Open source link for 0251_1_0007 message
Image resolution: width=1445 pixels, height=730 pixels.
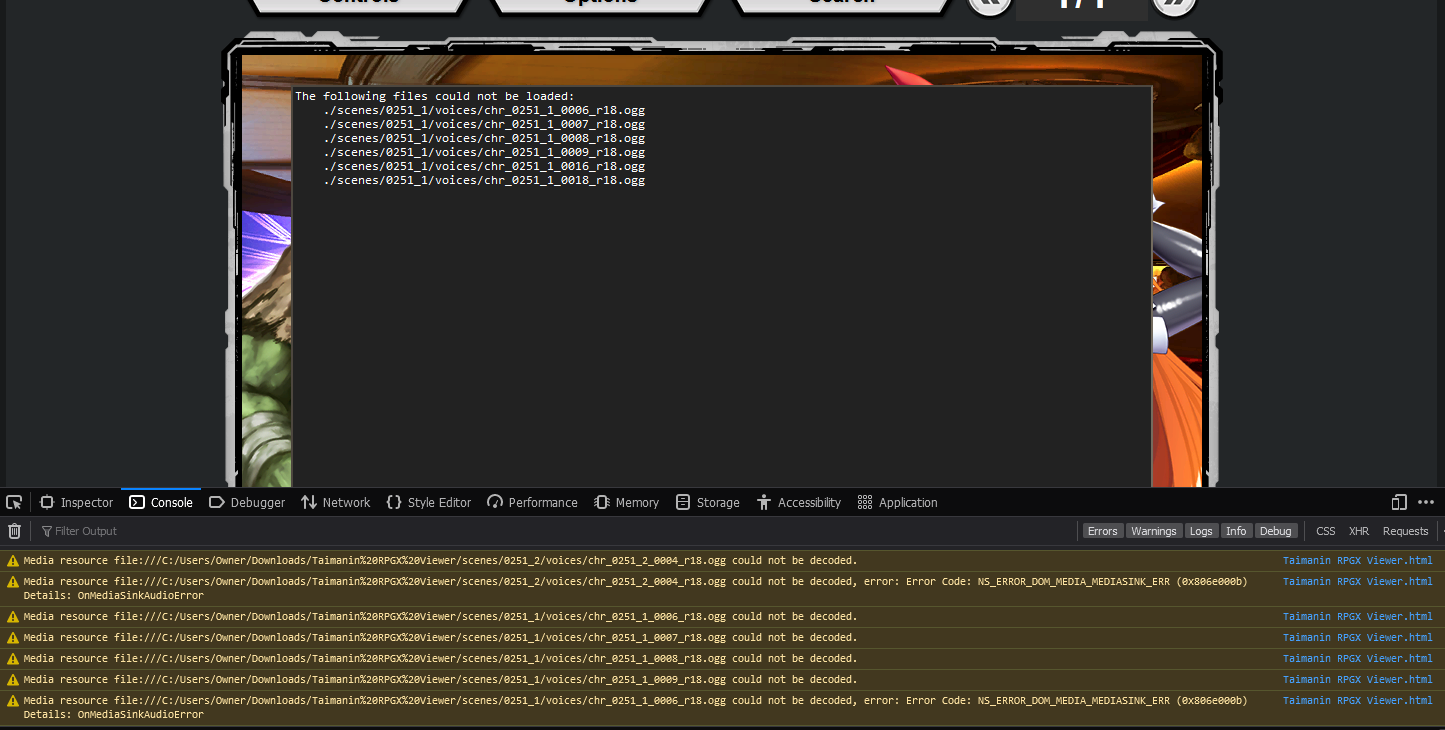pos(1357,638)
